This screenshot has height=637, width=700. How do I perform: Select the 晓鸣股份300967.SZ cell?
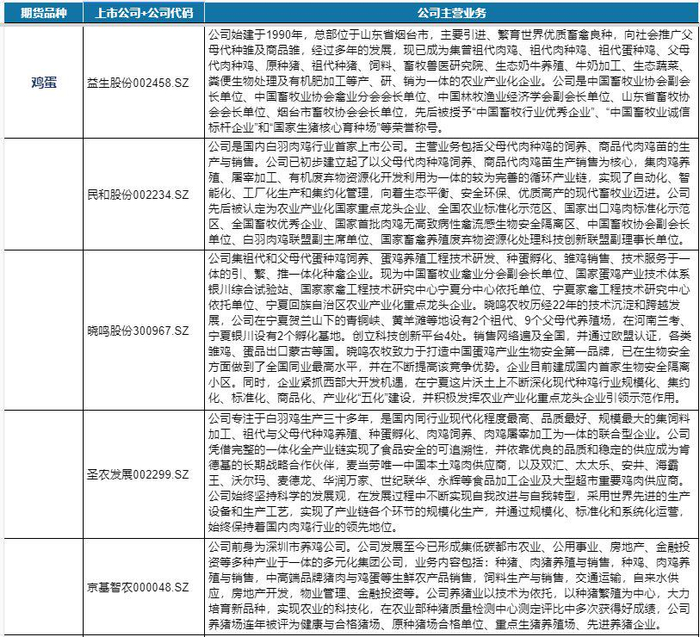coord(144,331)
